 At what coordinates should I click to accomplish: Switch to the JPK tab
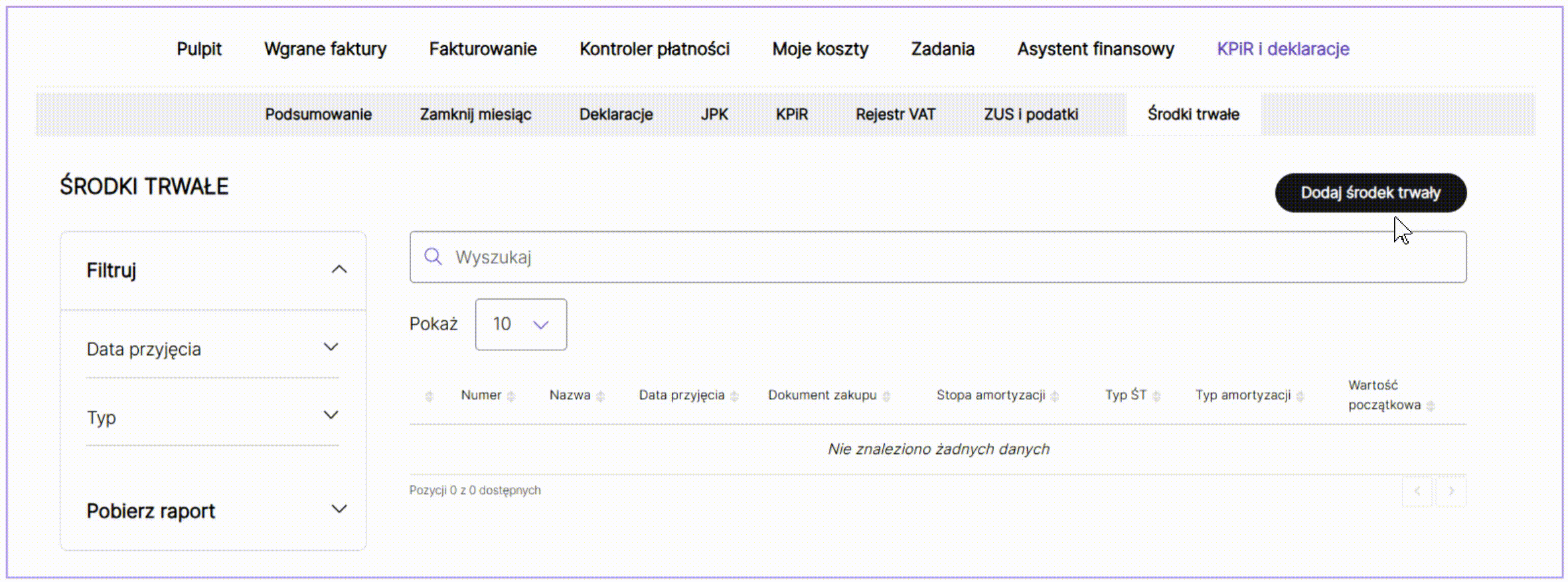714,114
